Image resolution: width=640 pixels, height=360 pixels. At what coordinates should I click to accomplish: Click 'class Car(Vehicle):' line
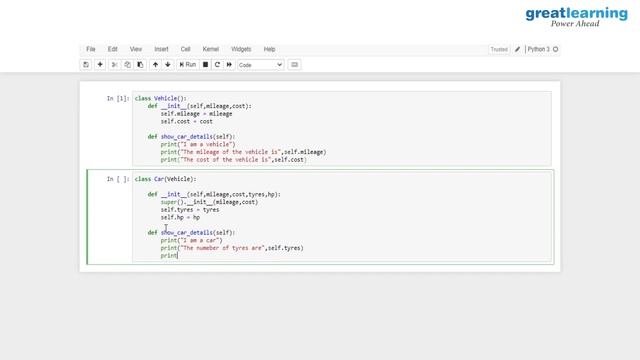pyautogui.click(x=166, y=179)
